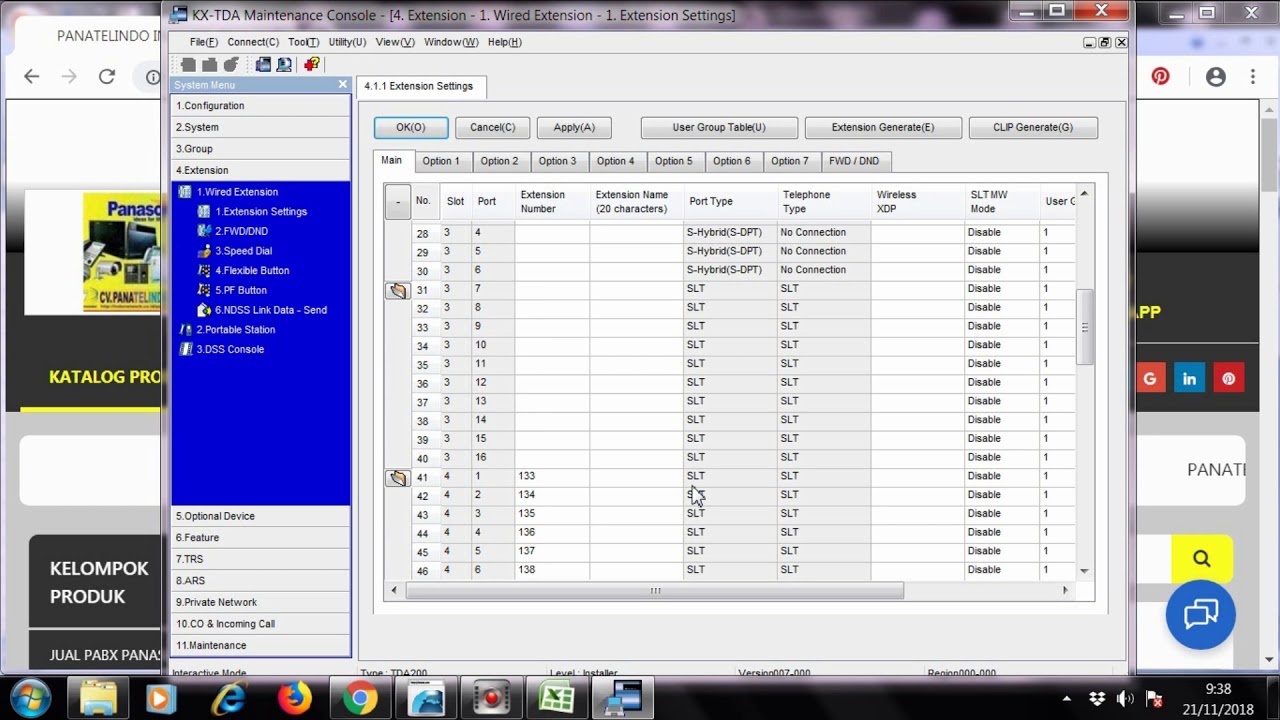
Task: Show hidden system tray icons
Action: (1067, 698)
